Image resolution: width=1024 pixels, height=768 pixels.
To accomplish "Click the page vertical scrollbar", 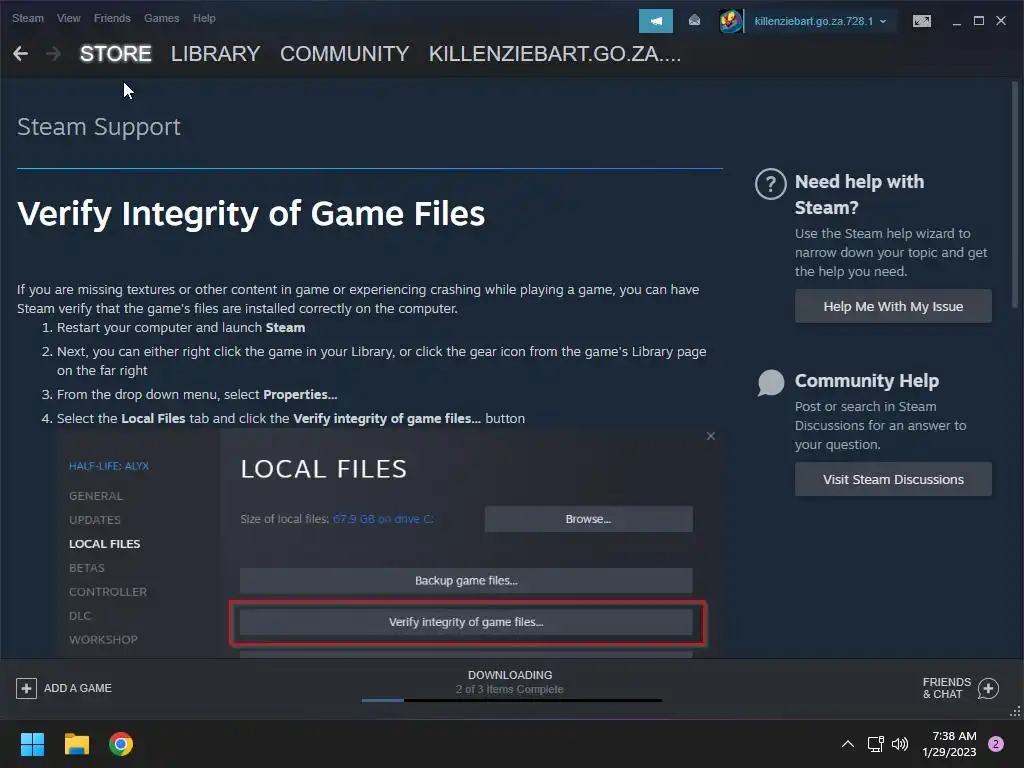I will [x=1014, y=196].
